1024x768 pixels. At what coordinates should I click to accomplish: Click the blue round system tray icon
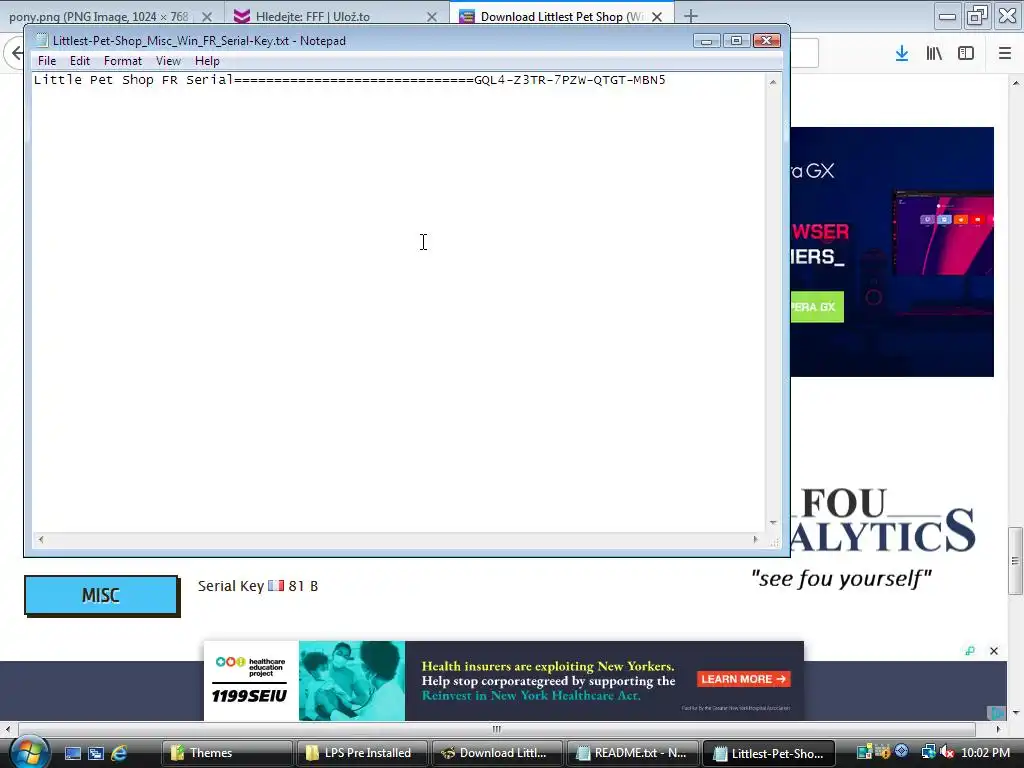click(x=902, y=751)
